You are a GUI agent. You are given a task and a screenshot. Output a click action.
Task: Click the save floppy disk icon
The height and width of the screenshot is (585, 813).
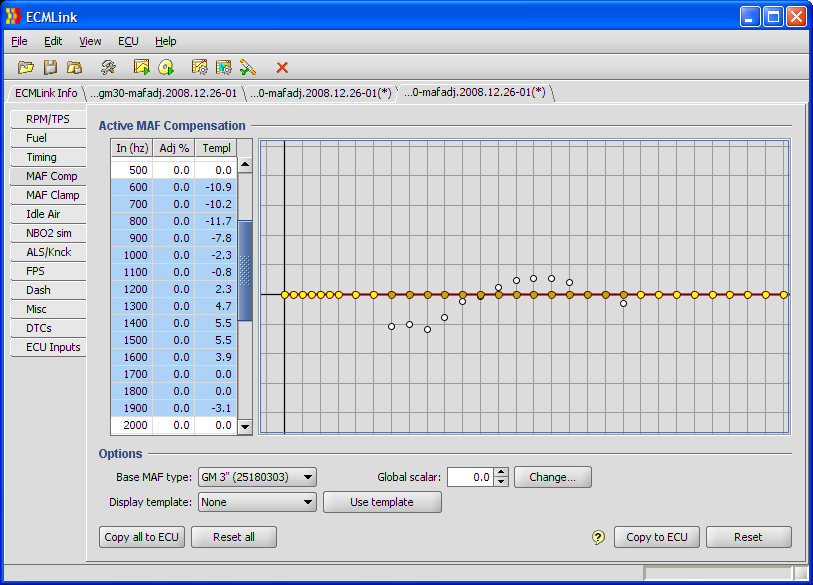(50, 67)
